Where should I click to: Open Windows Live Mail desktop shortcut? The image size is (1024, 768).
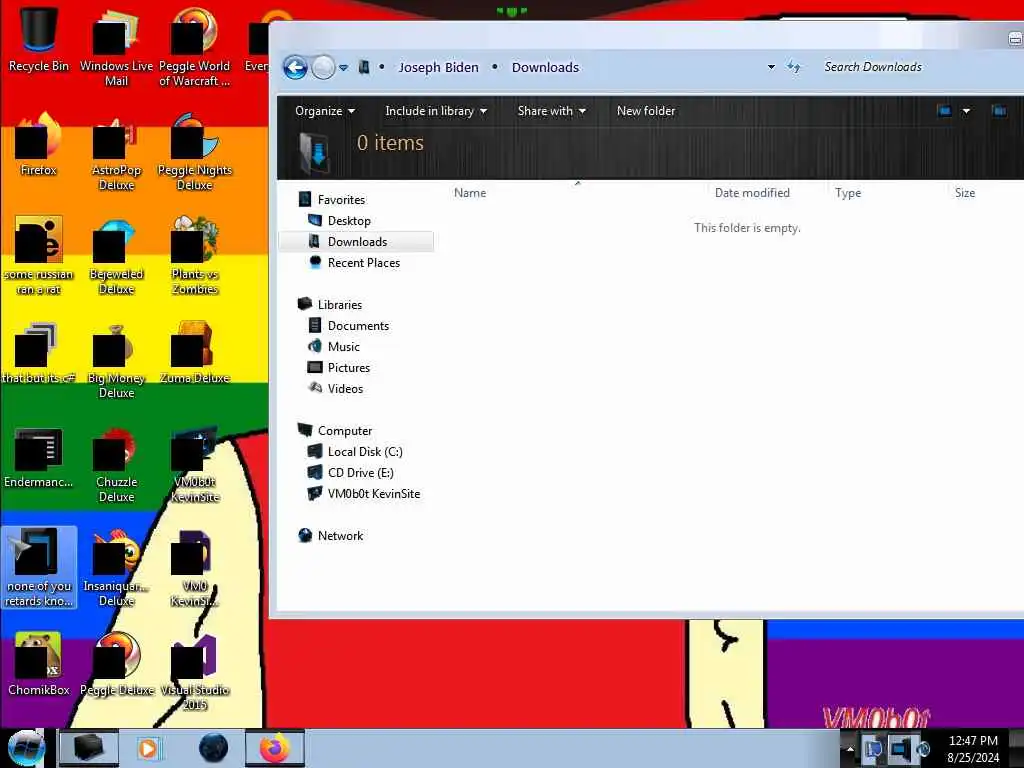(x=116, y=47)
